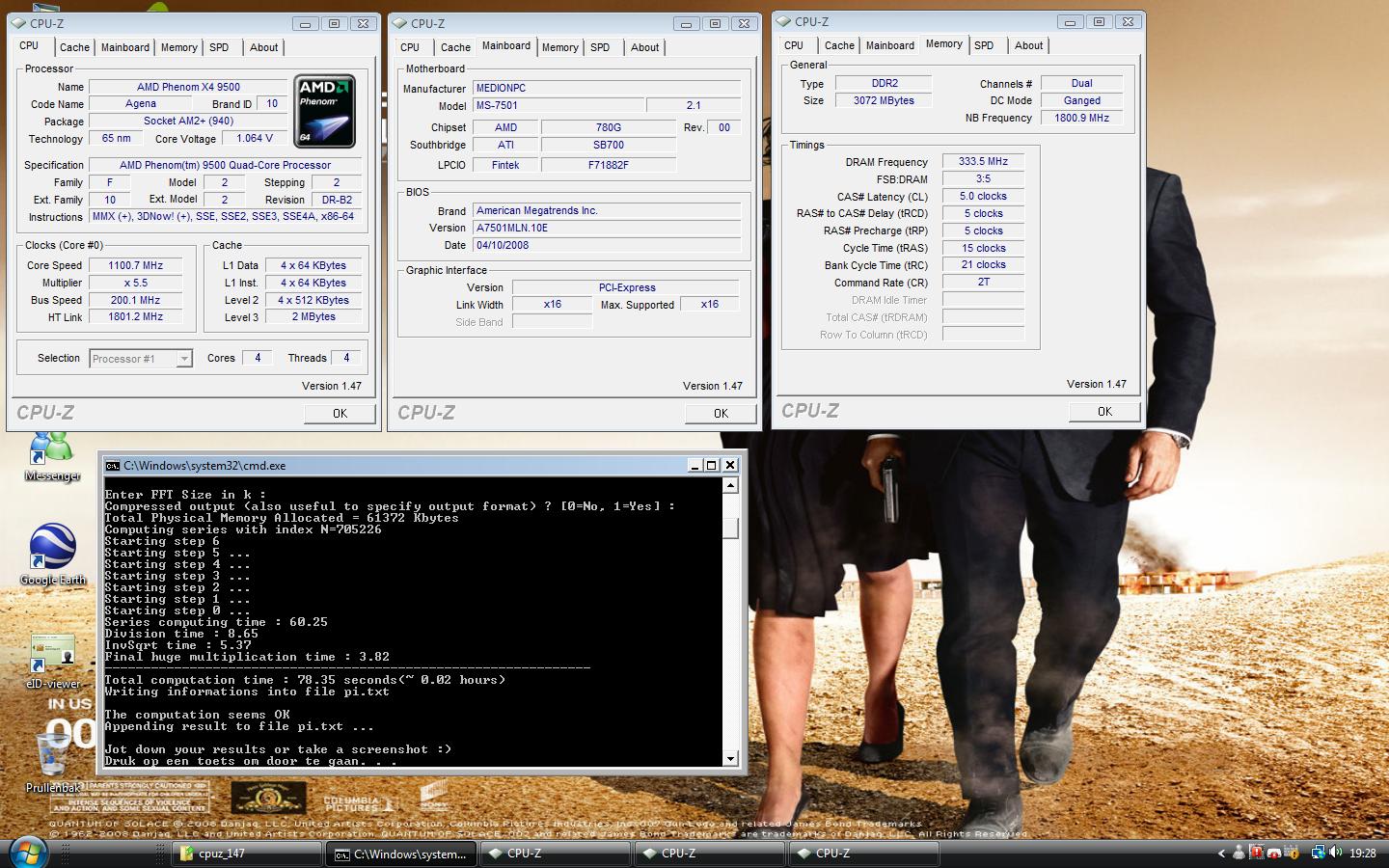Click the memory Type value 'DDR2'
This screenshot has height=868, width=1389.
click(x=885, y=83)
